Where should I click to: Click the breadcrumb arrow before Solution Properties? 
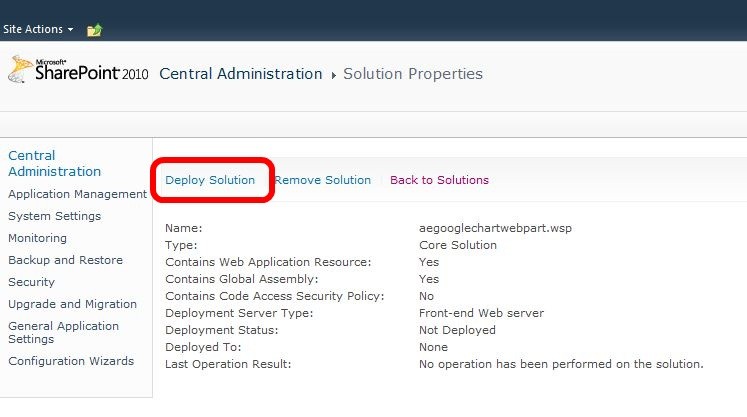click(333, 75)
